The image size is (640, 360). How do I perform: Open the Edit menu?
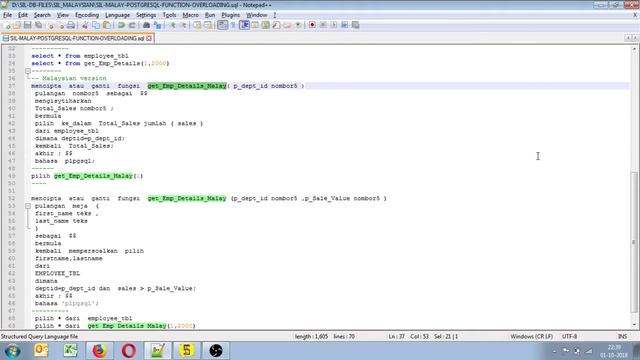point(23,15)
